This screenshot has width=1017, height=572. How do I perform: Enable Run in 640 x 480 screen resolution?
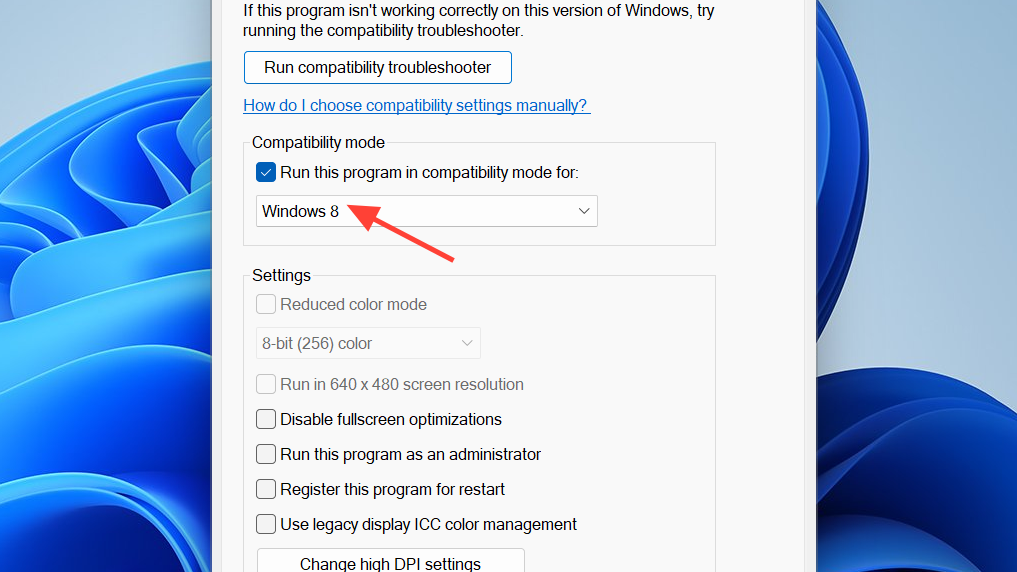pos(266,384)
